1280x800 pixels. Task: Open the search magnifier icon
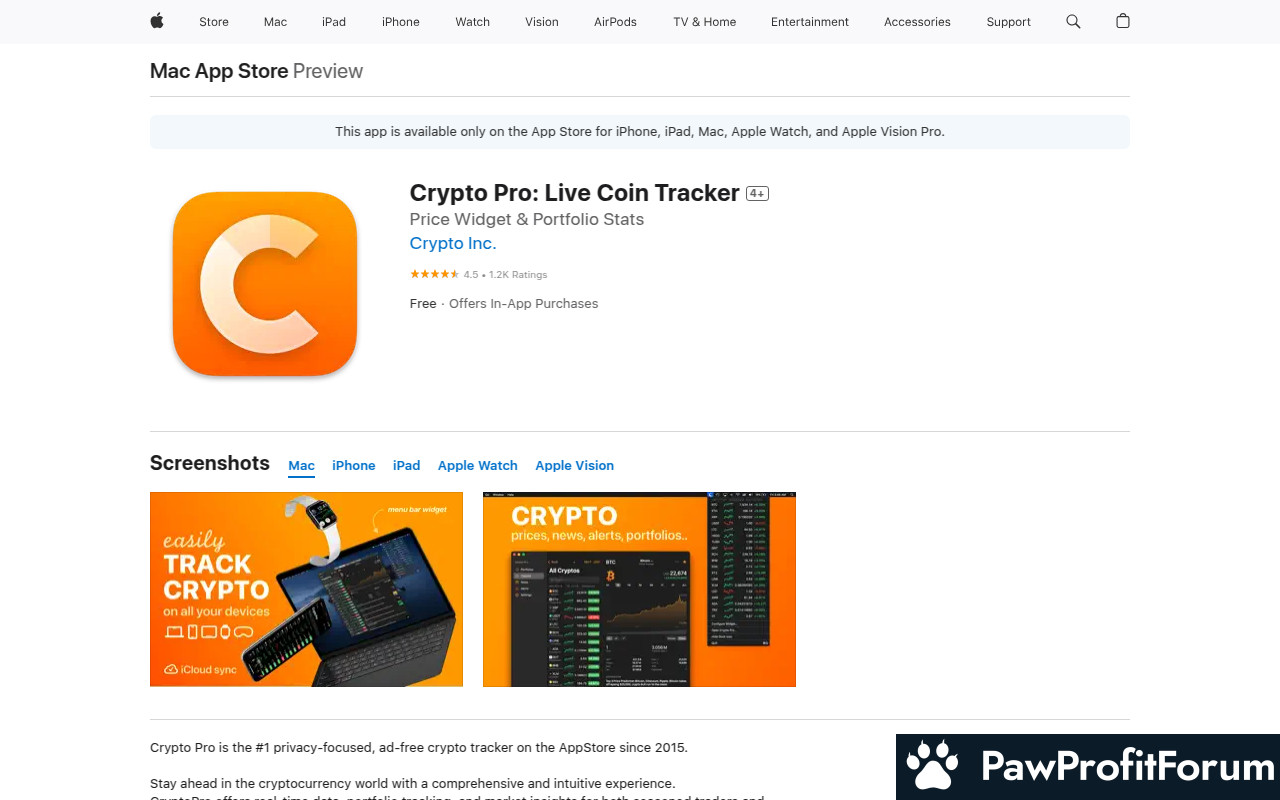pyautogui.click(x=1073, y=21)
